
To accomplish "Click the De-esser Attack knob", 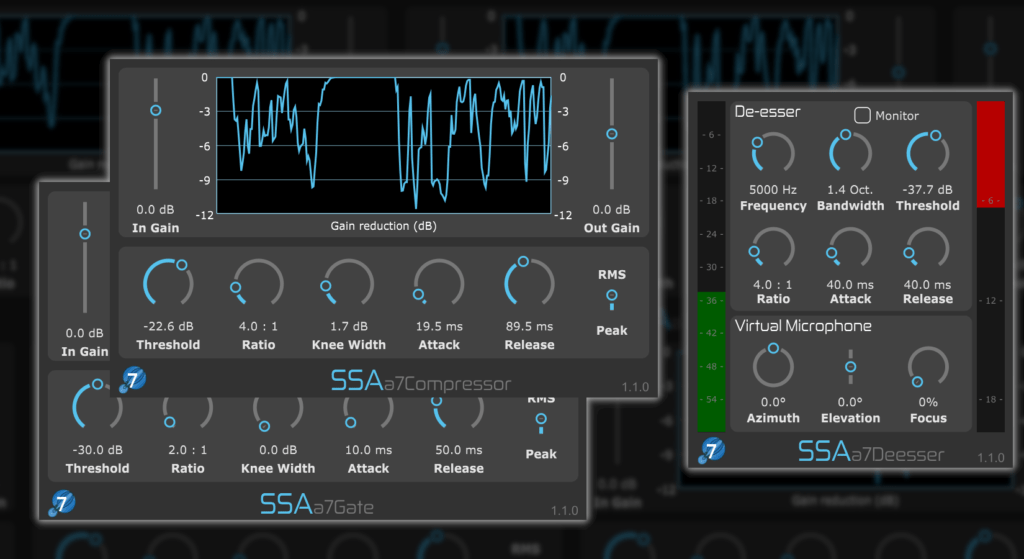I will (850, 248).
